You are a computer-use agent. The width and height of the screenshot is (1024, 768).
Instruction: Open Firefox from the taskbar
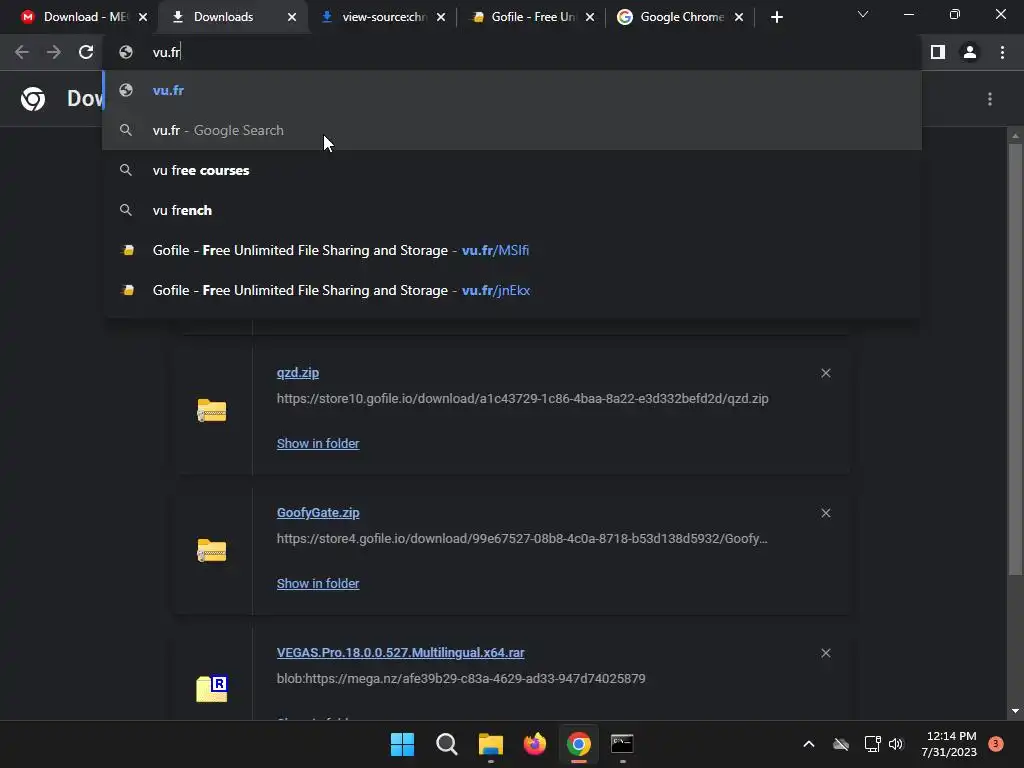click(x=535, y=744)
